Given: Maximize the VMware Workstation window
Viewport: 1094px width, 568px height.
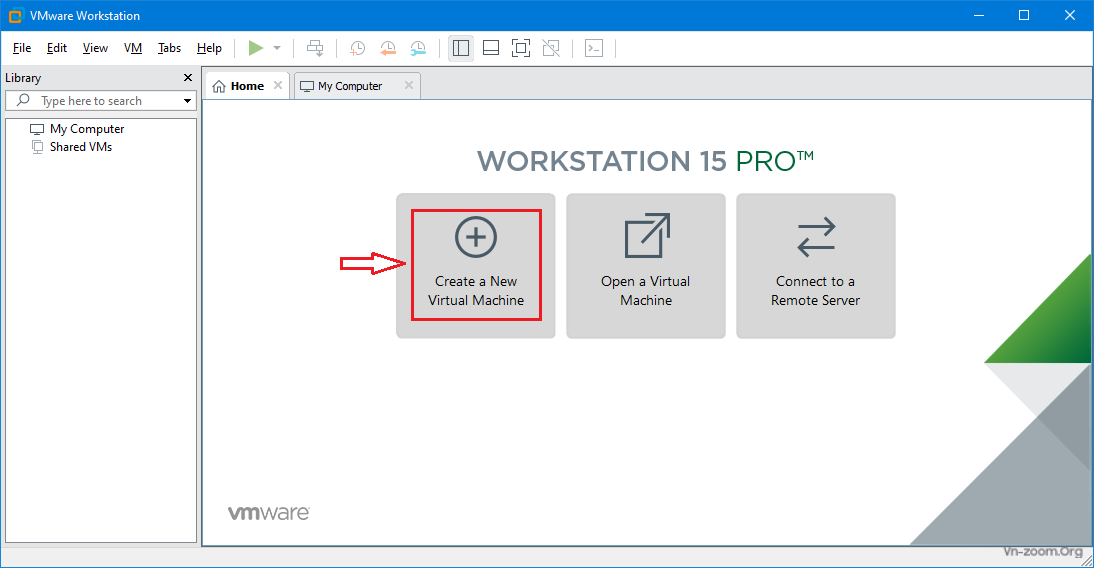Looking at the screenshot, I should coord(1024,15).
